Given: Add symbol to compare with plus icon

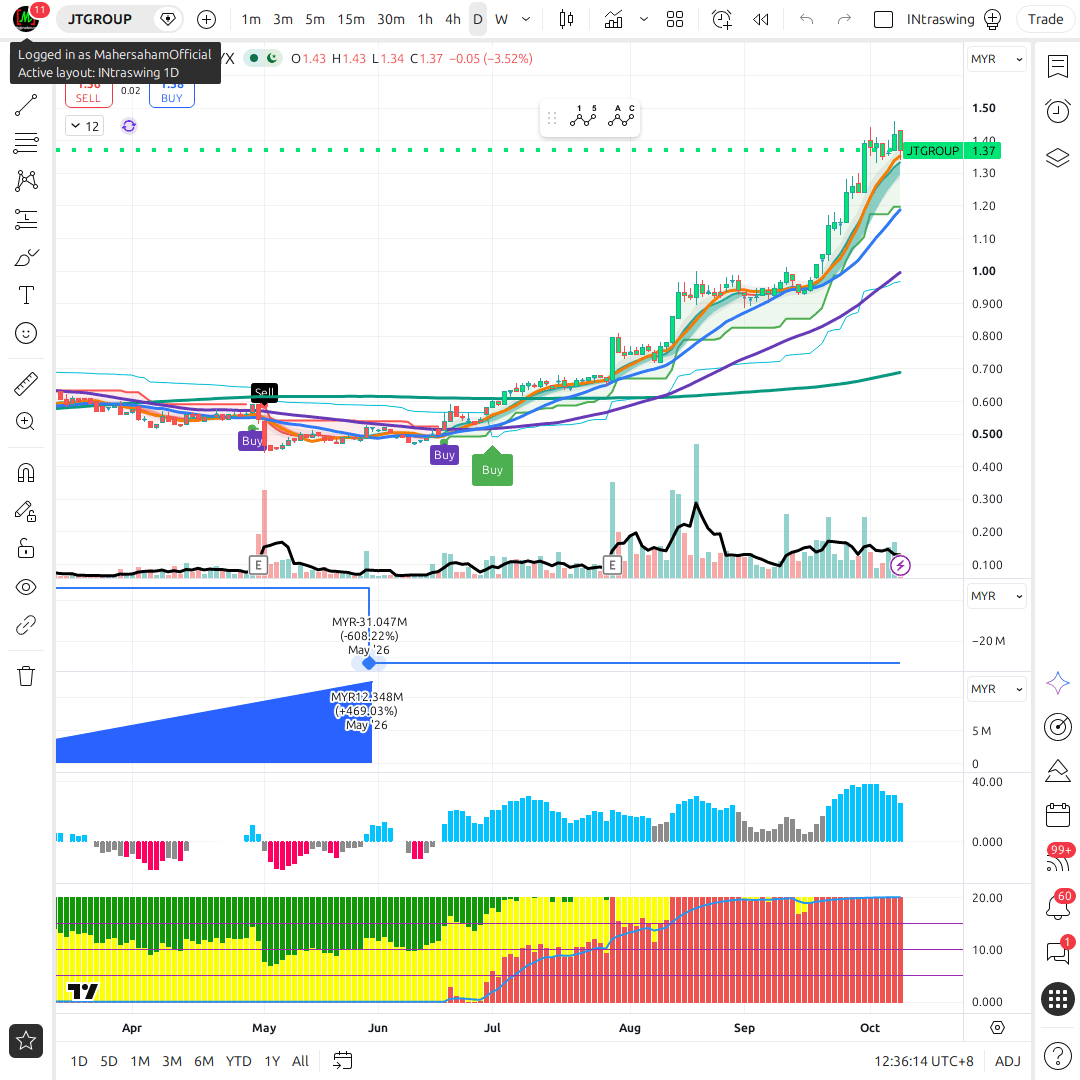Looking at the screenshot, I should 206,19.
